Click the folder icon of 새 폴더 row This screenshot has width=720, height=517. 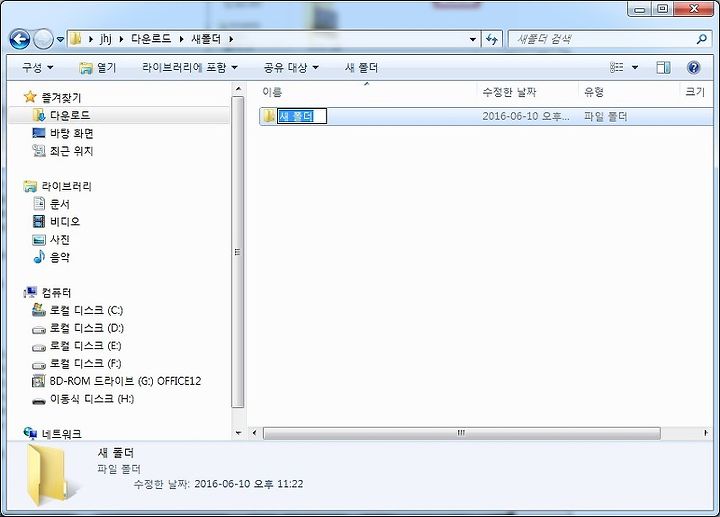click(x=269, y=116)
